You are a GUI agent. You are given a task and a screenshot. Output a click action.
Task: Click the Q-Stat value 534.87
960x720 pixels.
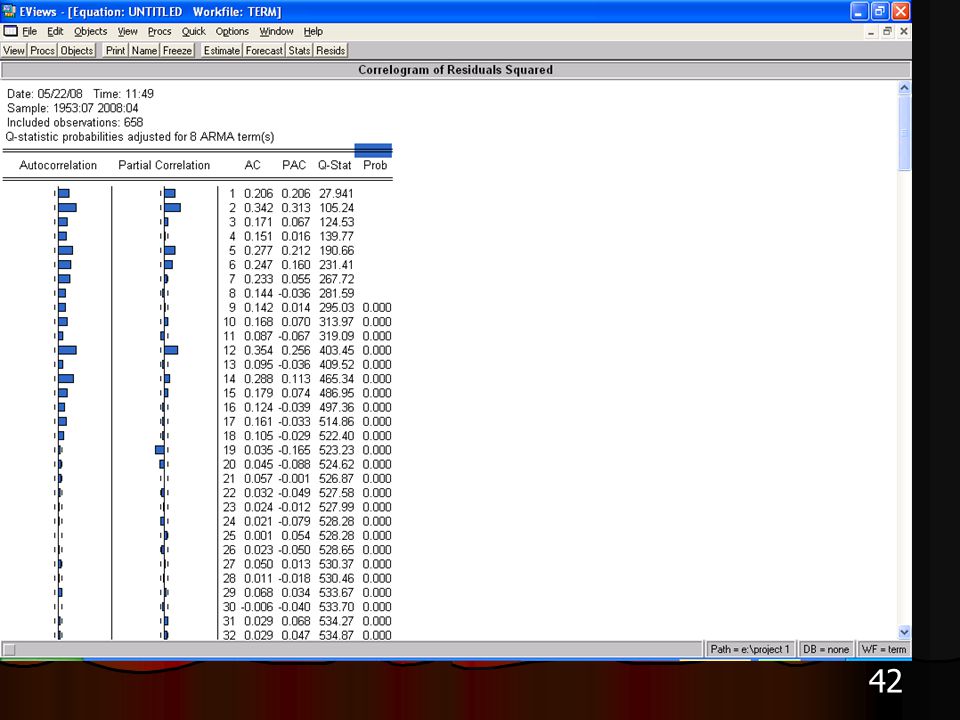tap(336, 635)
